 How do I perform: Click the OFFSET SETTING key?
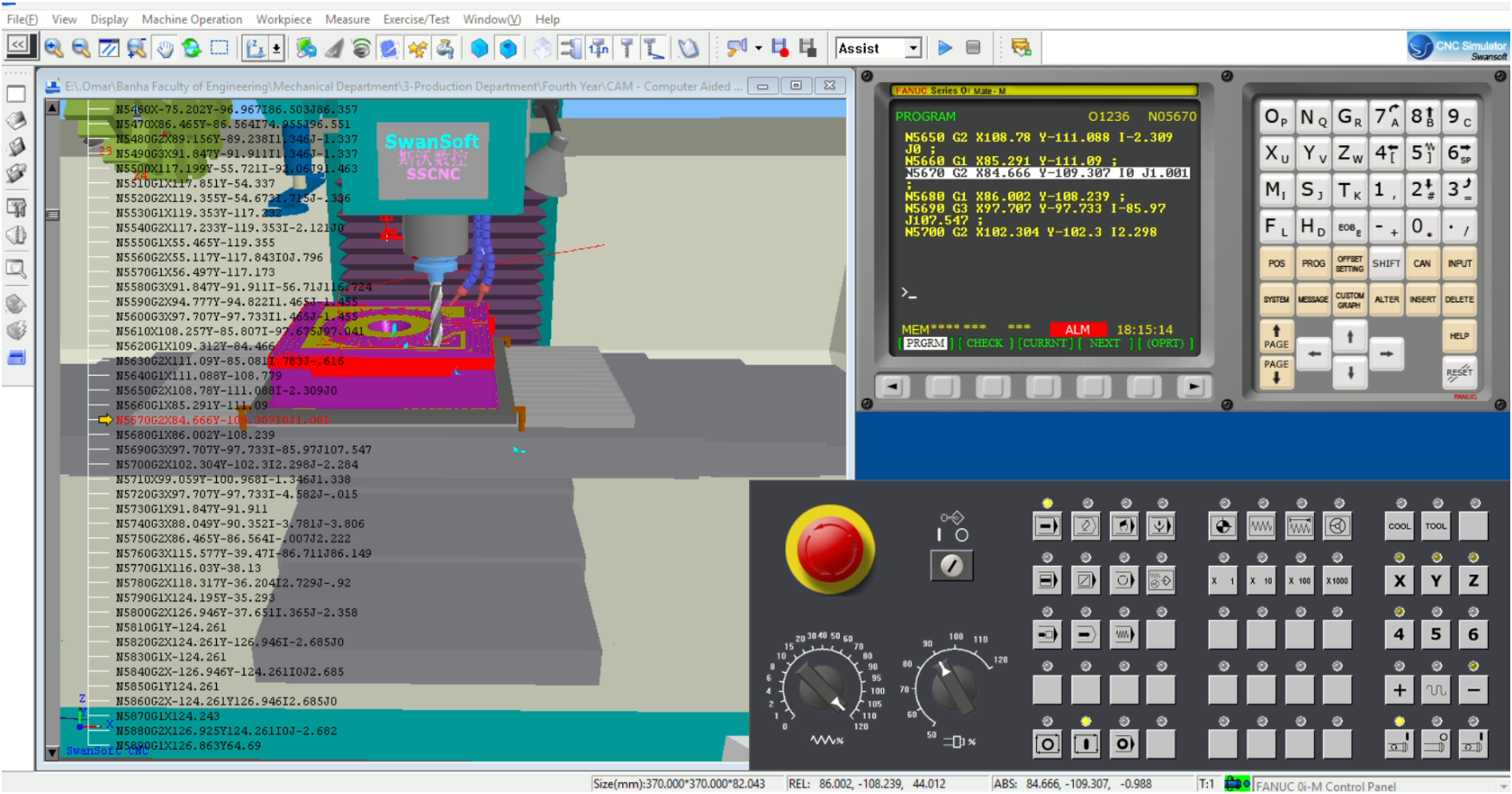[1350, 264]
